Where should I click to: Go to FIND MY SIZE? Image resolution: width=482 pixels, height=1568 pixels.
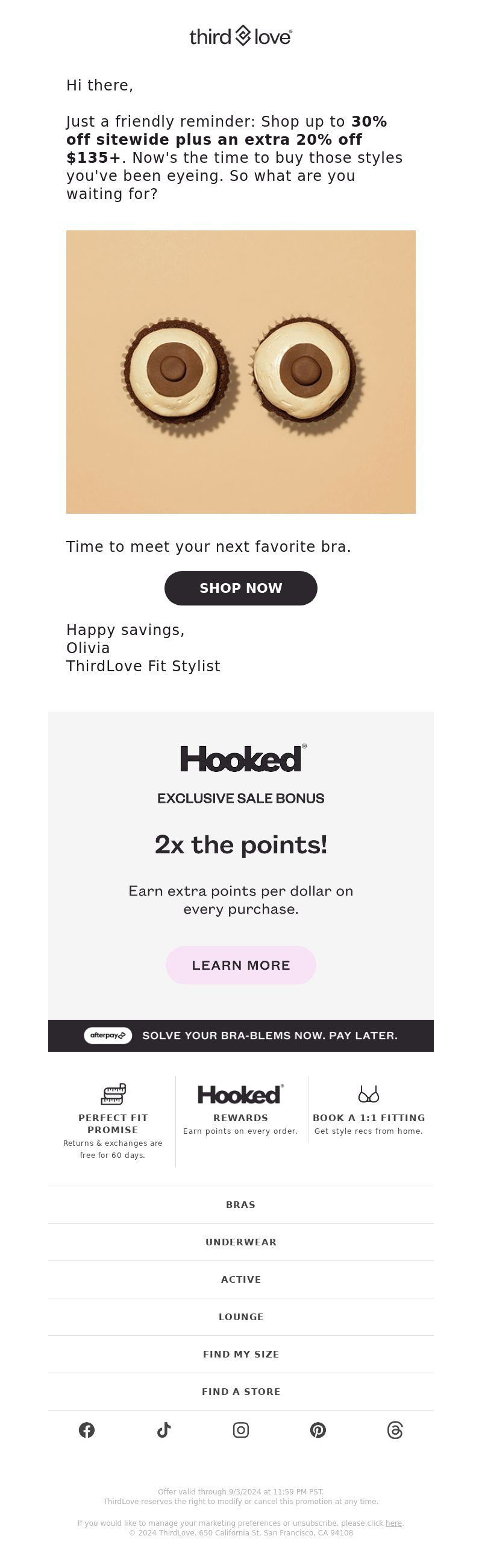pyautogui.click(x=240, y=1354)
